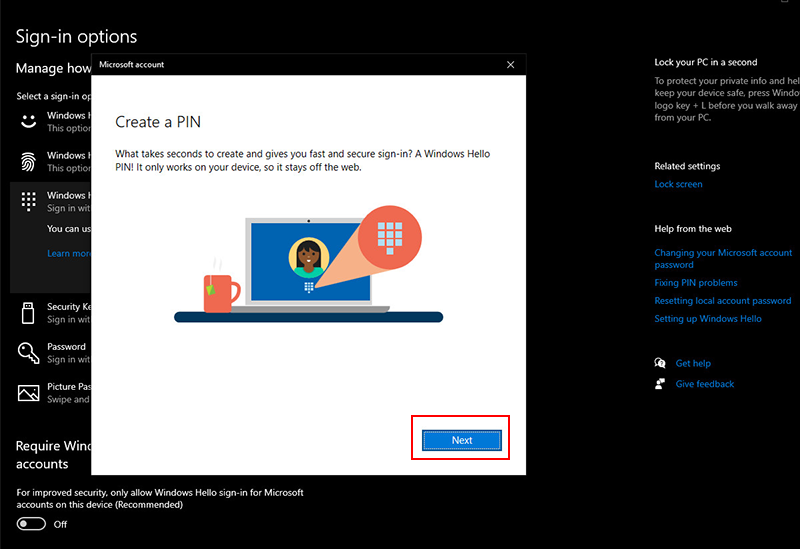Select the Password sign-in option text
Screen dimensions: 800x549
coord(66,347)
